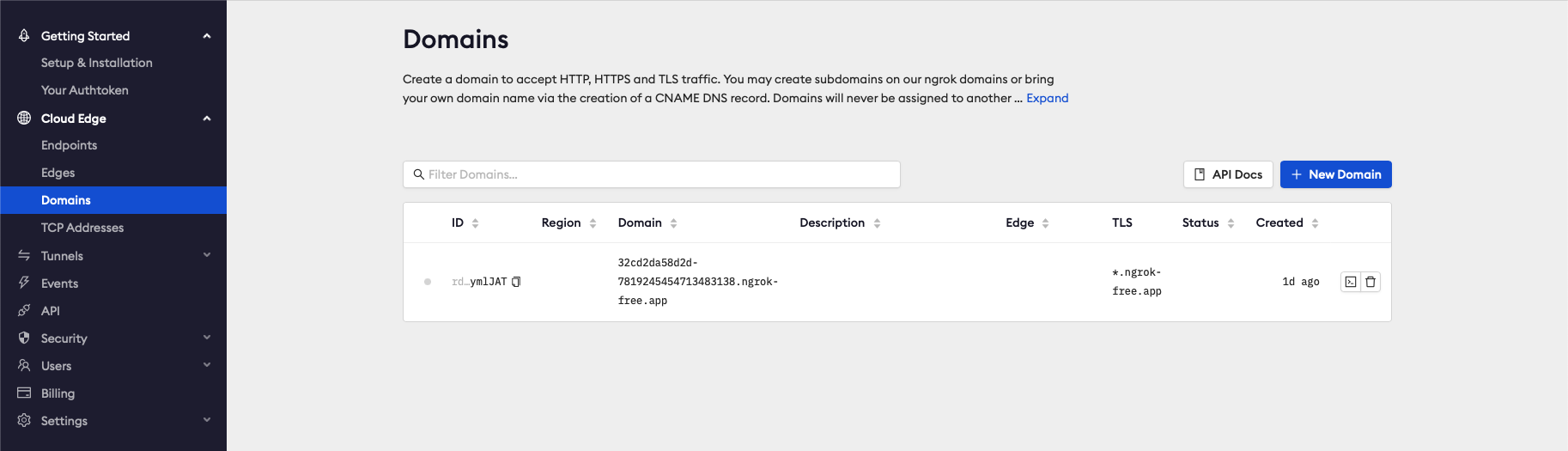Click the '1d ago' created value
This screenshot has height=451, width=1568.
point(1301,282)
